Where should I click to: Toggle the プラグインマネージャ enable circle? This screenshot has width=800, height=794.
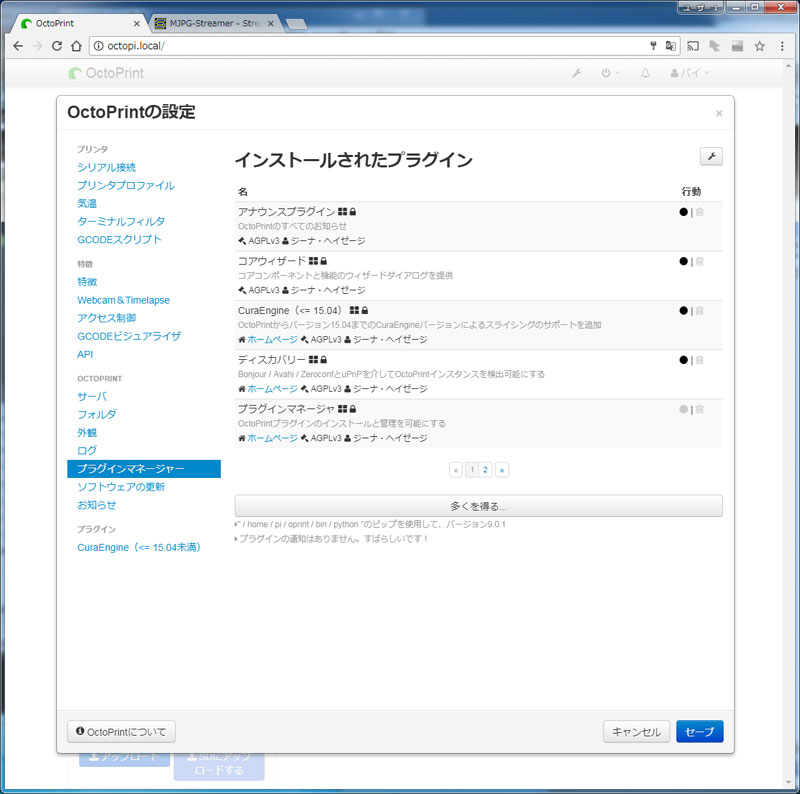684,409
